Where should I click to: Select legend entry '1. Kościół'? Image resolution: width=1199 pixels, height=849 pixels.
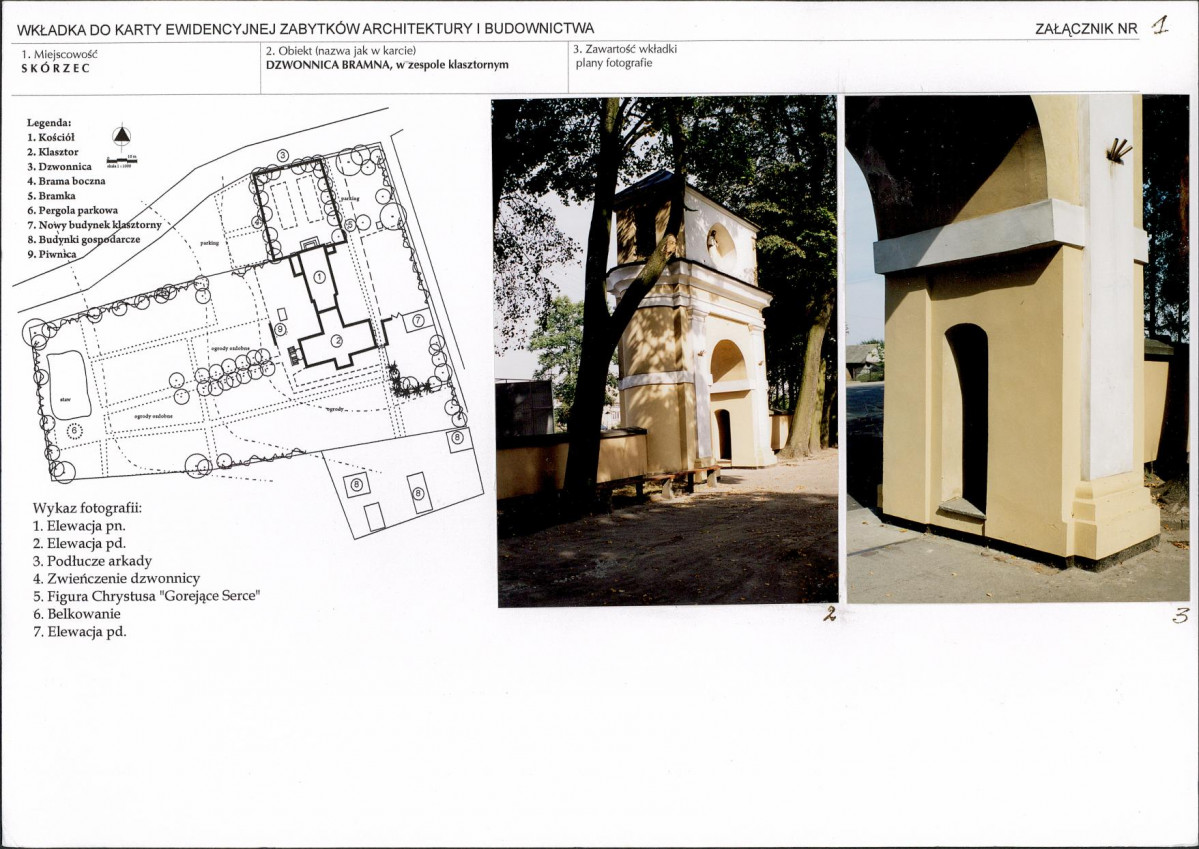50,136
